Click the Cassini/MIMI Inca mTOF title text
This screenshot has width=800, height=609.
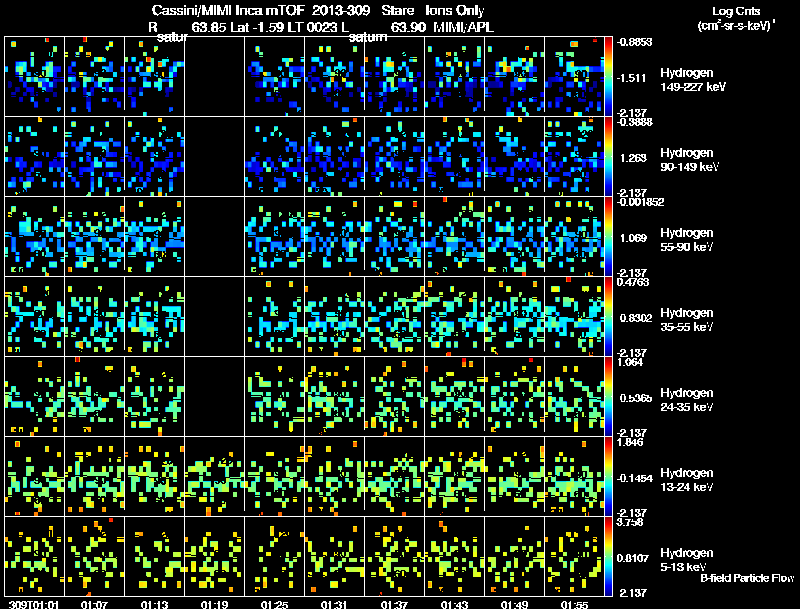pyautogui.click(x=228, y=11)
